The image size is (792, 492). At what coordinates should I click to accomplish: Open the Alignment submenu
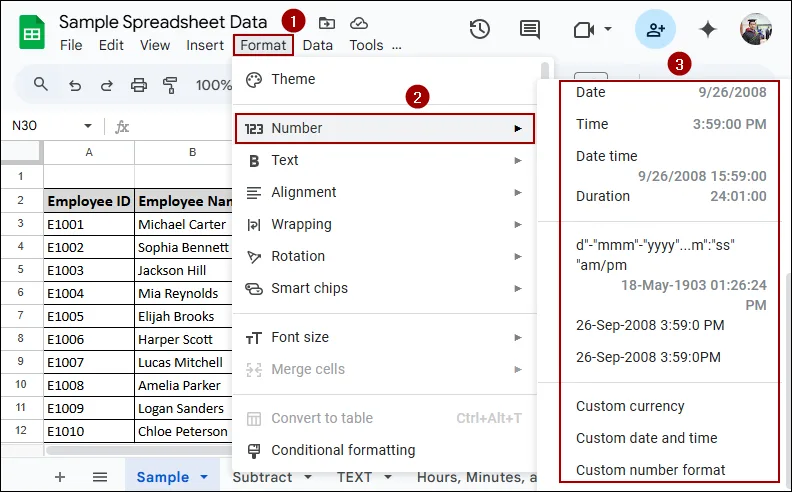point(385,192)
